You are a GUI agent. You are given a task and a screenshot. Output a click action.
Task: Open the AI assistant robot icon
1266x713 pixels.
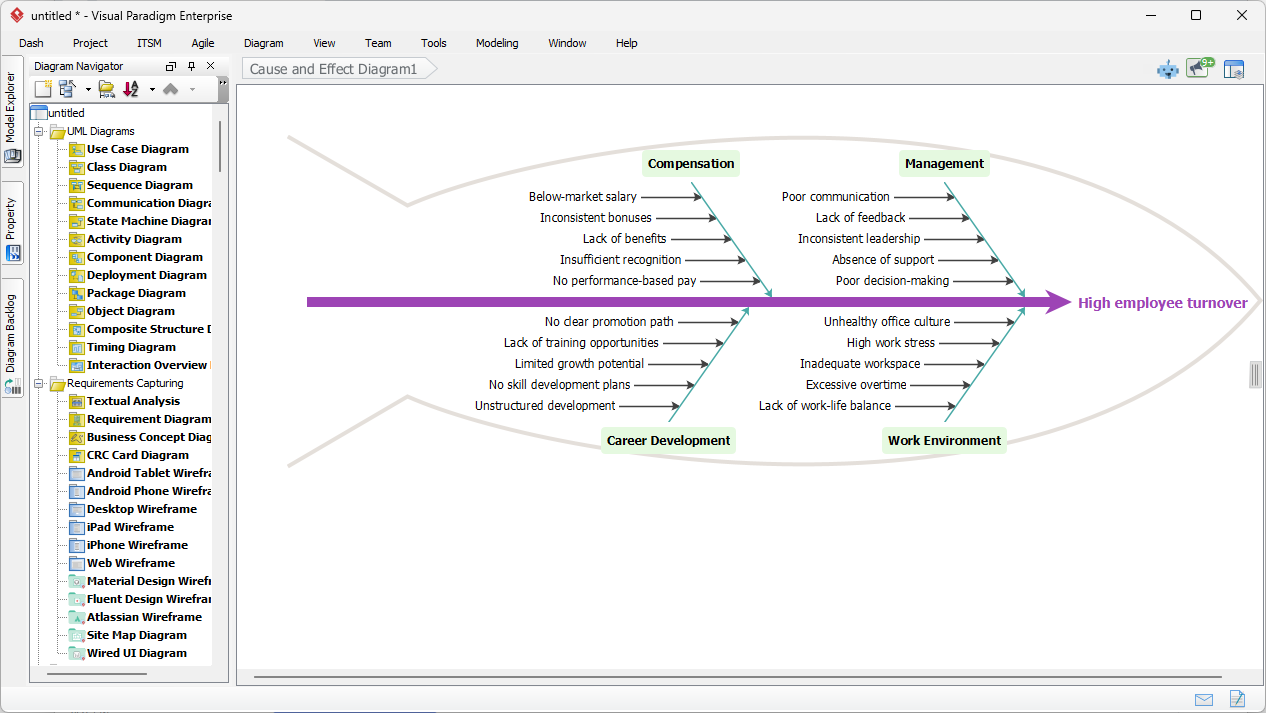[x=1167, y=69]
